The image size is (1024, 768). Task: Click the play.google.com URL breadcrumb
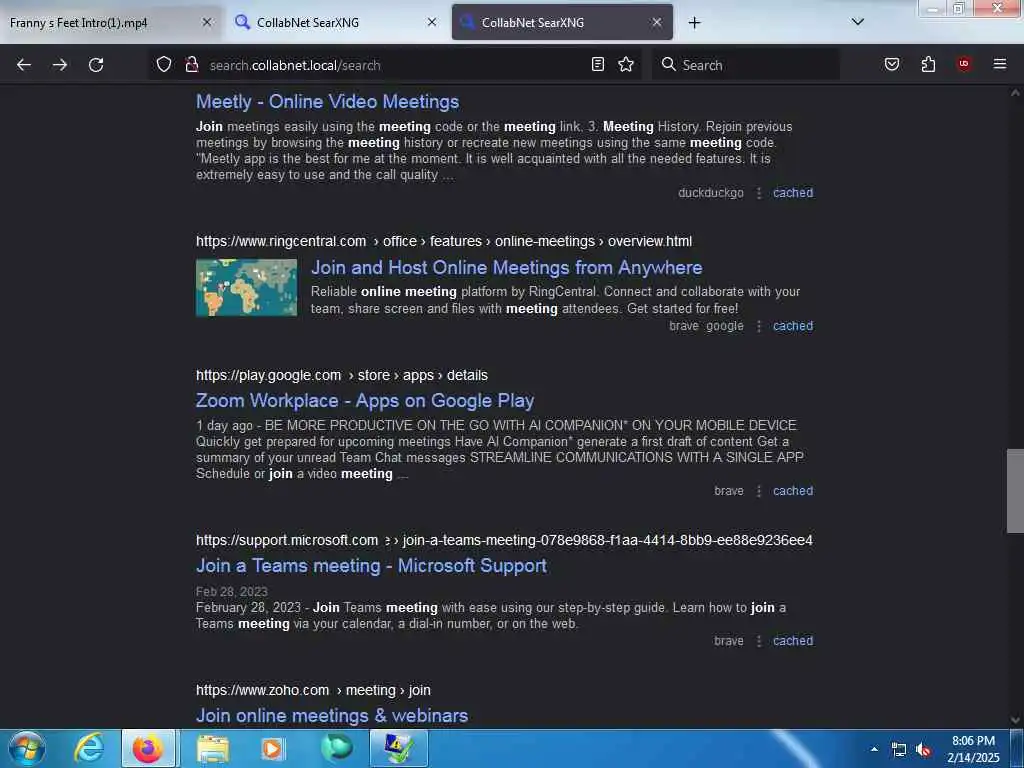[342, 376]
